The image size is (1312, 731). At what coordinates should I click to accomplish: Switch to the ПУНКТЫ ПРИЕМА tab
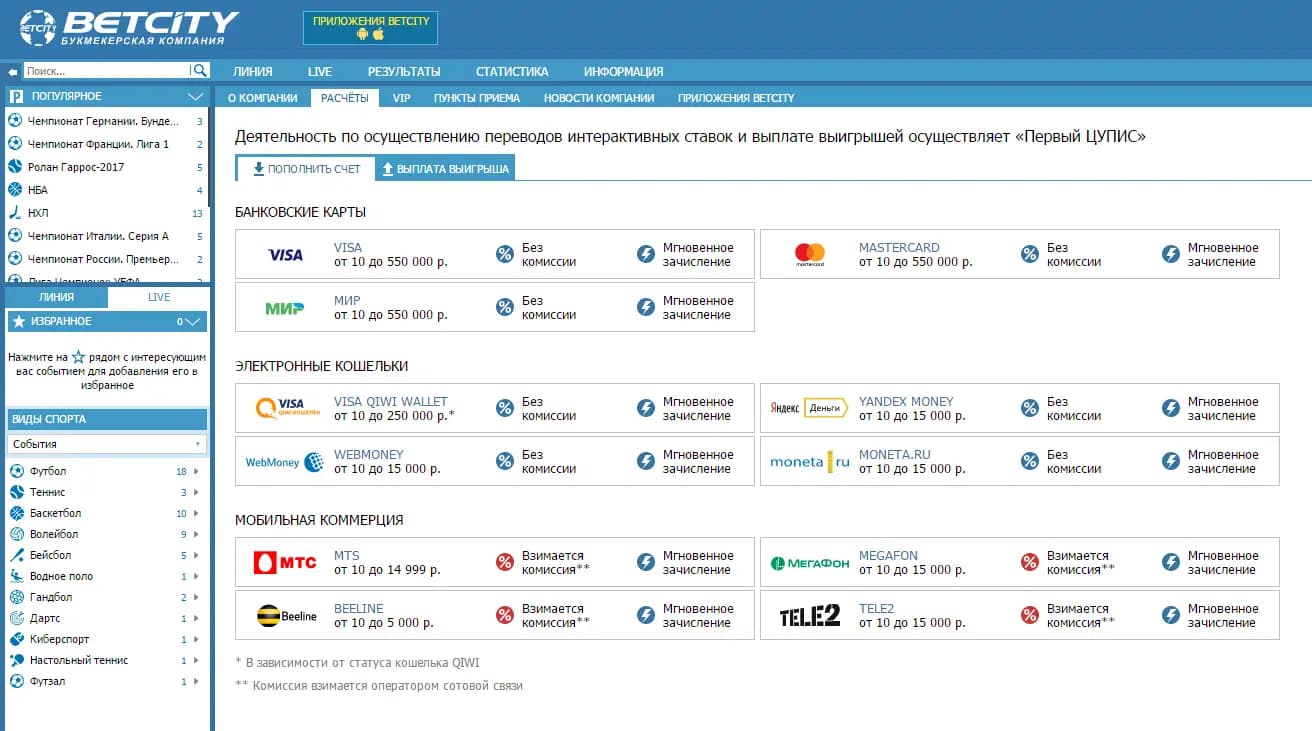point(477,98)
